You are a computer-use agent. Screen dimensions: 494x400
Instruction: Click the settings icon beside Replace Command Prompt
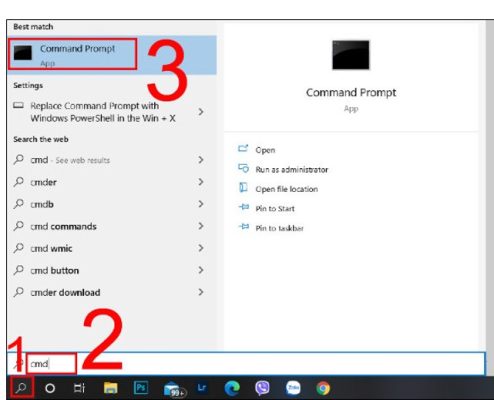pos(18,106)
